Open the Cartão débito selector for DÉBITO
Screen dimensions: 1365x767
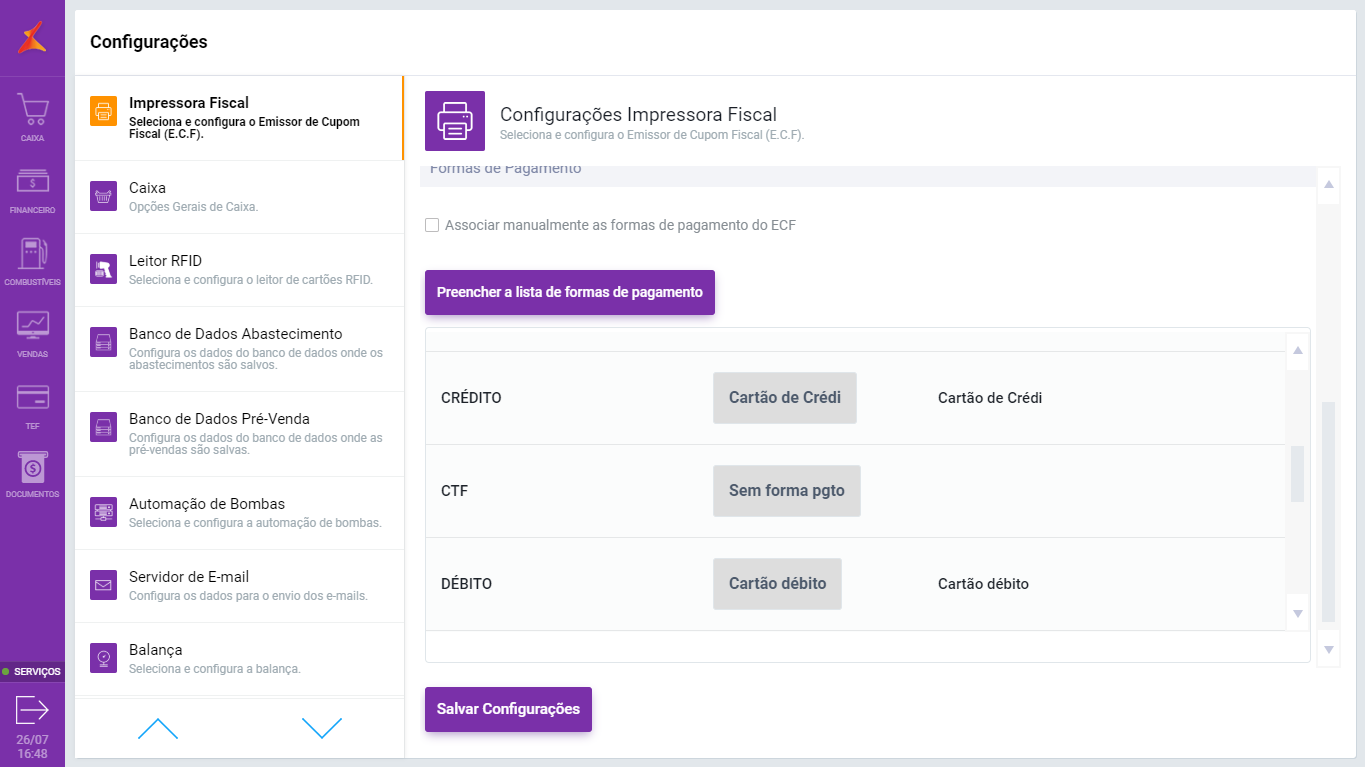(777, 584)
